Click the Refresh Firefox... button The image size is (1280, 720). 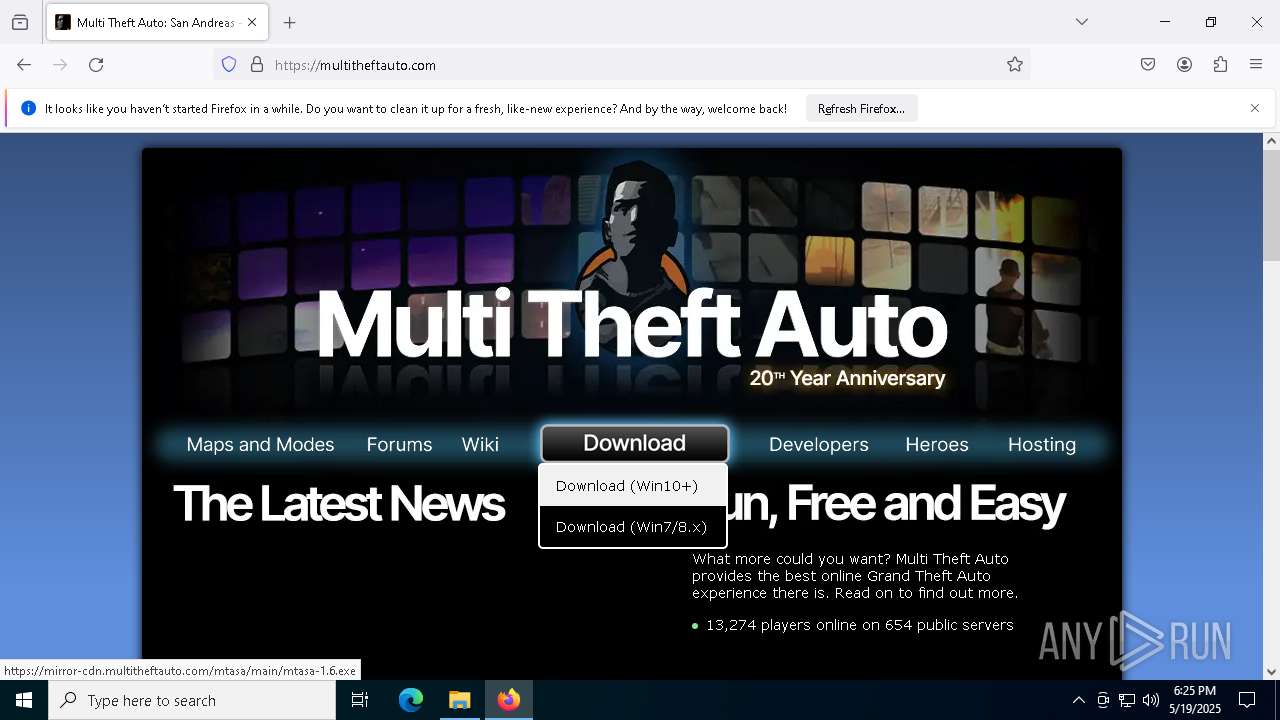861,108
